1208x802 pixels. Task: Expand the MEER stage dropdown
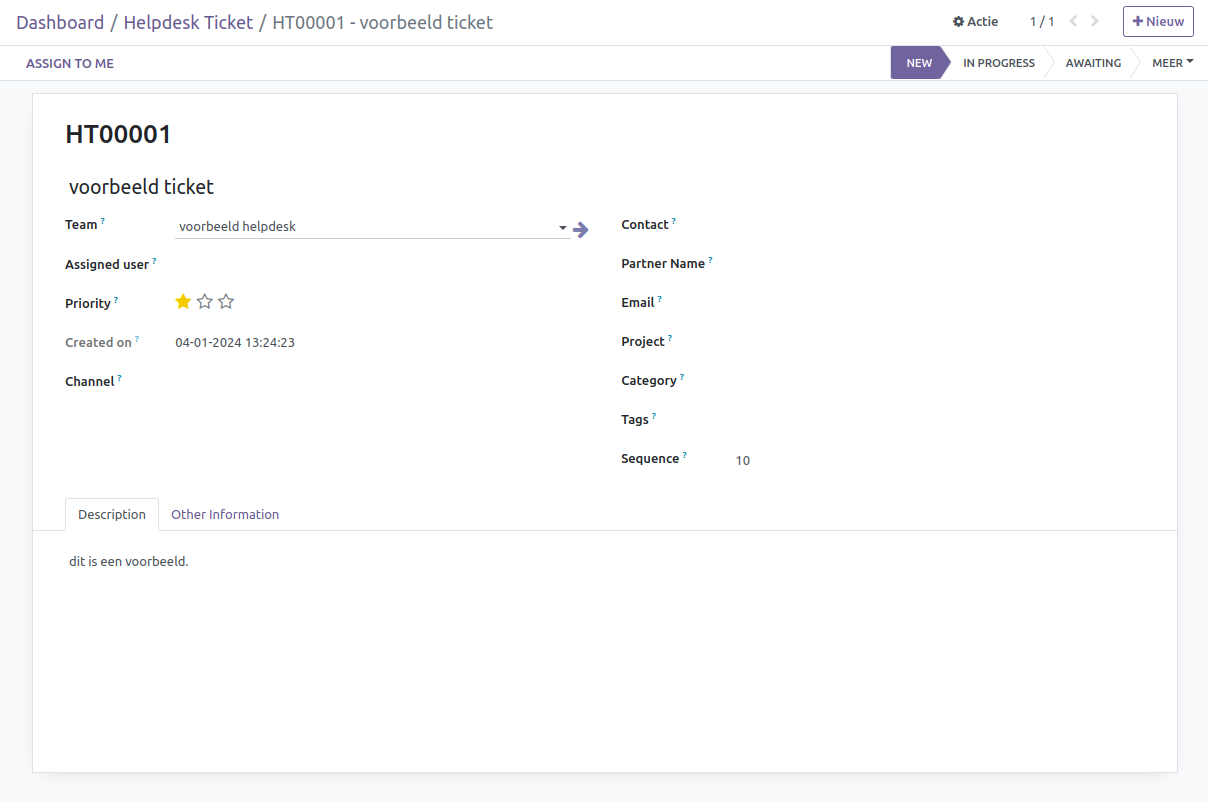pyautogui.click(x=1171, y=62)
